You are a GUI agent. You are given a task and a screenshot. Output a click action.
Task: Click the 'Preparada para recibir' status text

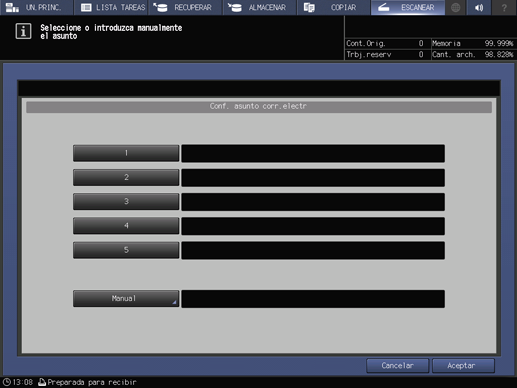tap(92, 382)
